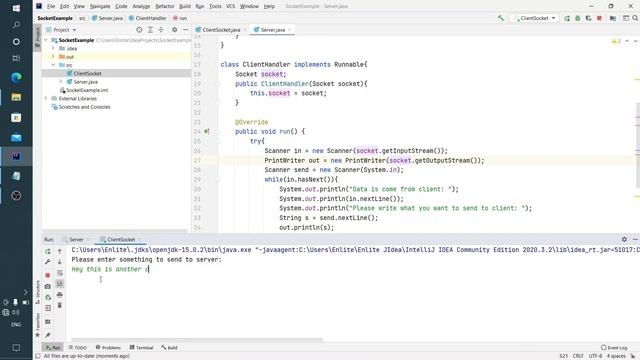
Task: Open the Terminal tool window button
Action: (141, 347)
